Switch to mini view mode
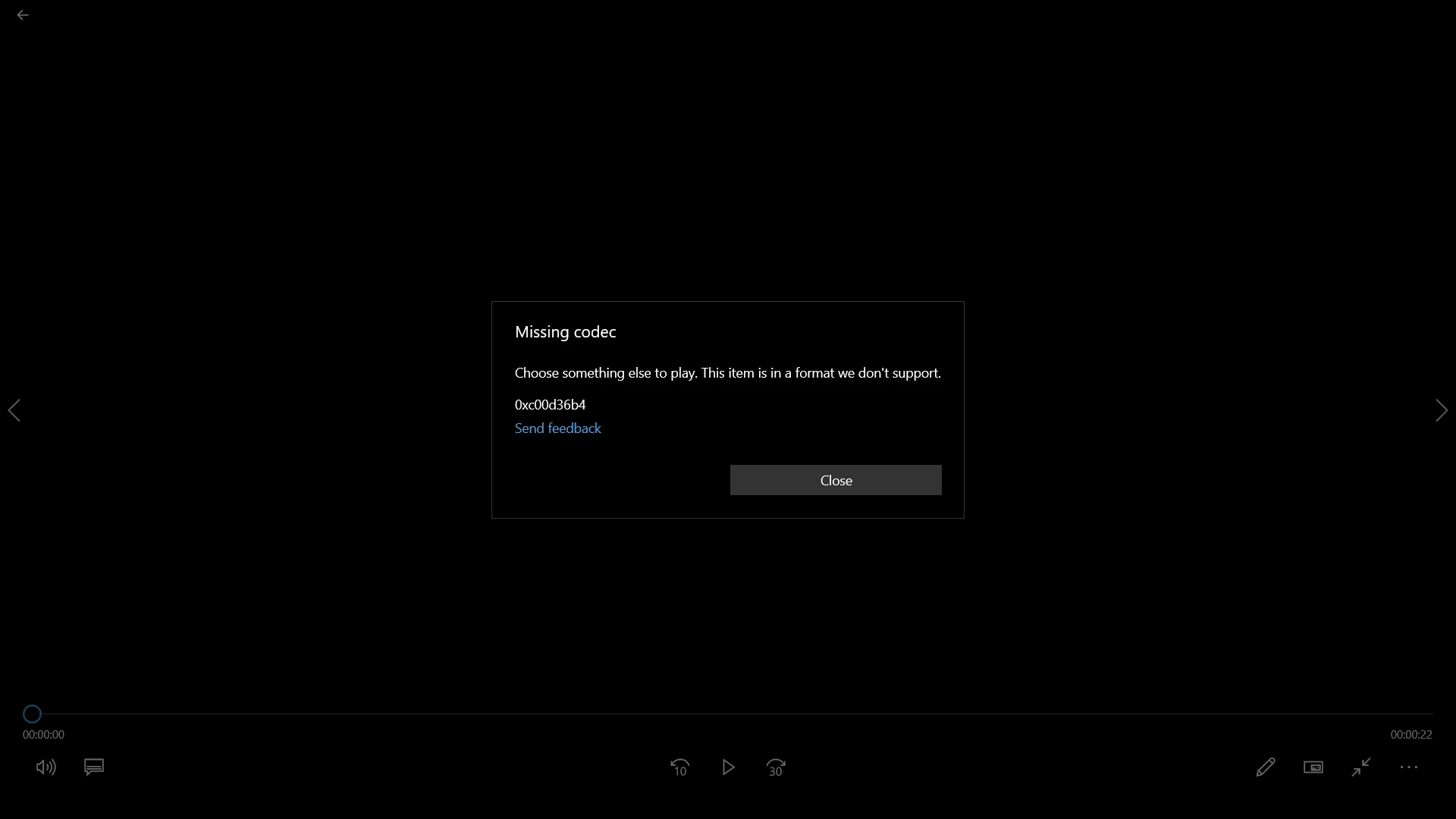The height and width of the screenshot is (819, 1456). click(1313, 767)
